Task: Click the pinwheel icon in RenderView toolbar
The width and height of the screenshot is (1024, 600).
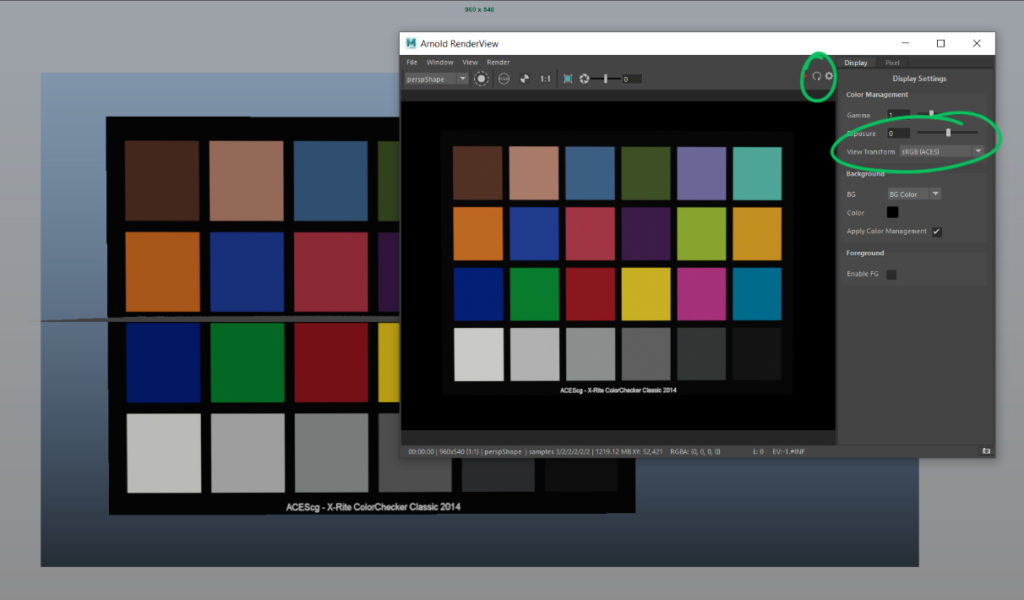Action: tap(524, 79)
